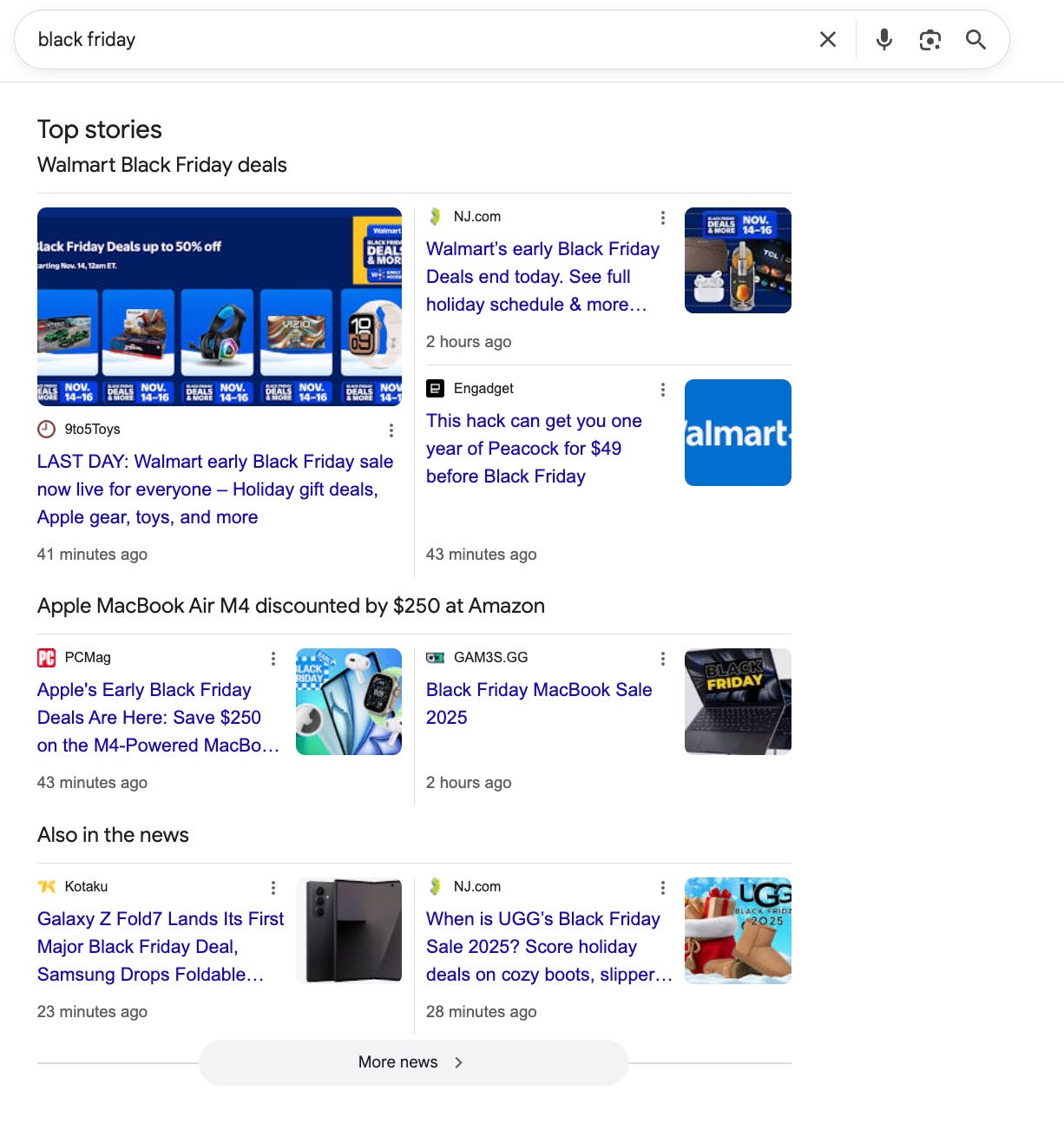Open the three-dot menu for the Kotaku story

[x=273, y=887]
